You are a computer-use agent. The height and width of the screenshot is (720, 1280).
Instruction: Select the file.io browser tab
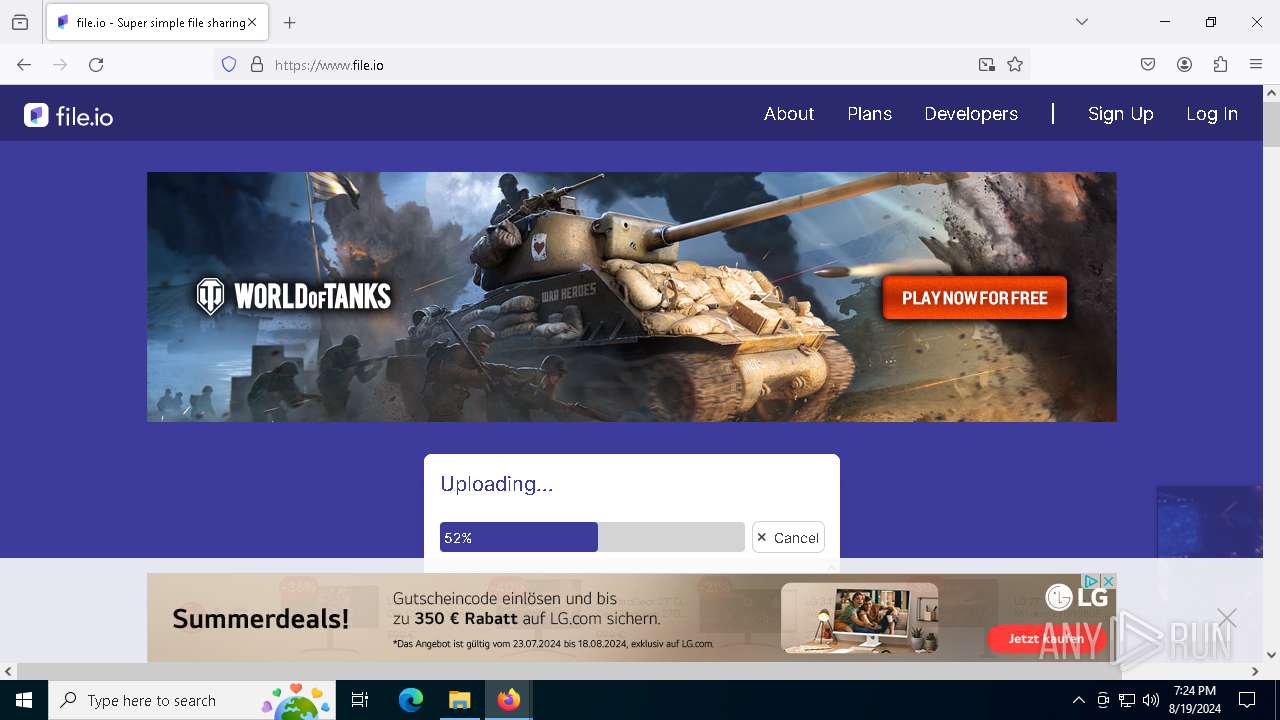click(157, 22)
